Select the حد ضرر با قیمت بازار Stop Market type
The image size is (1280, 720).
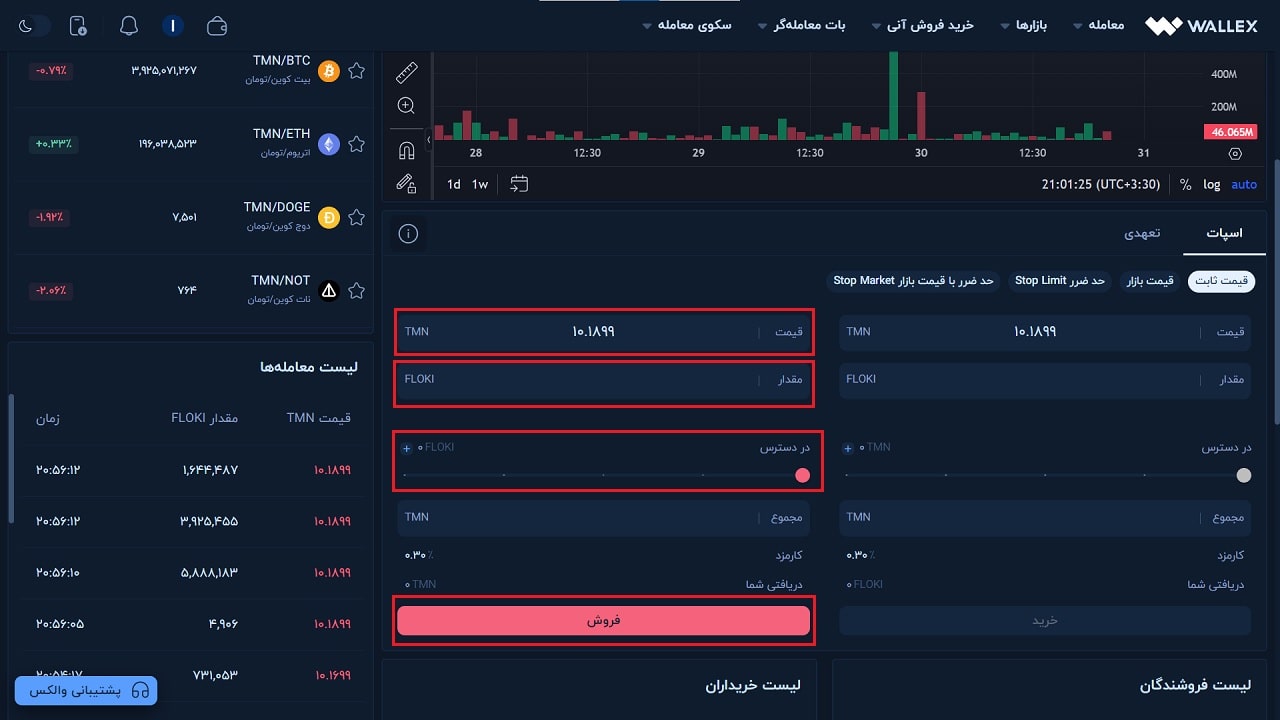(914, 281)
